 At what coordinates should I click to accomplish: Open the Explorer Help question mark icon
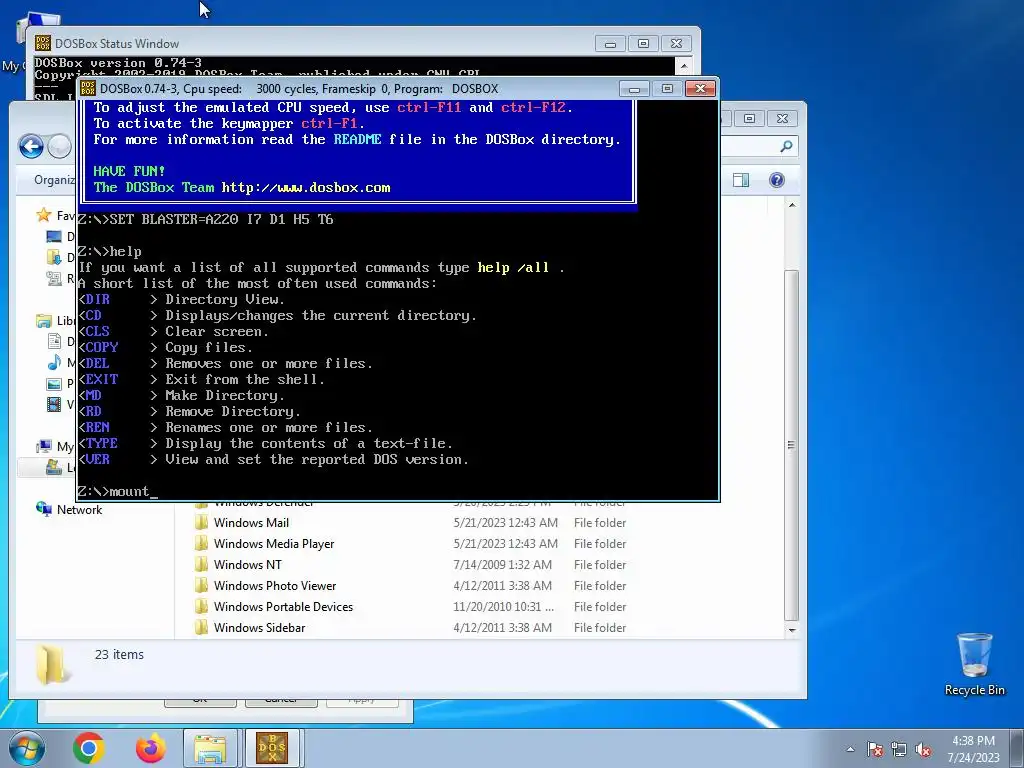click(776, 180)
